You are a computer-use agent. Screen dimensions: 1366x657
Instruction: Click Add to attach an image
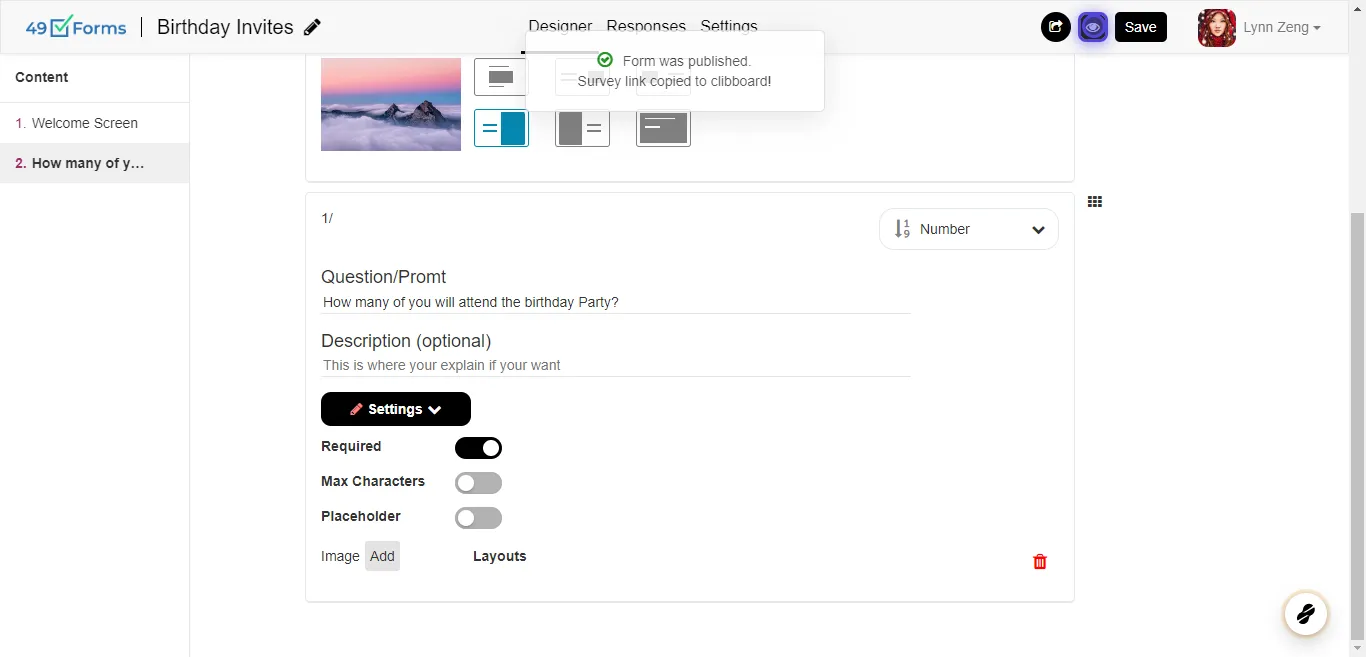coord(382,556)
